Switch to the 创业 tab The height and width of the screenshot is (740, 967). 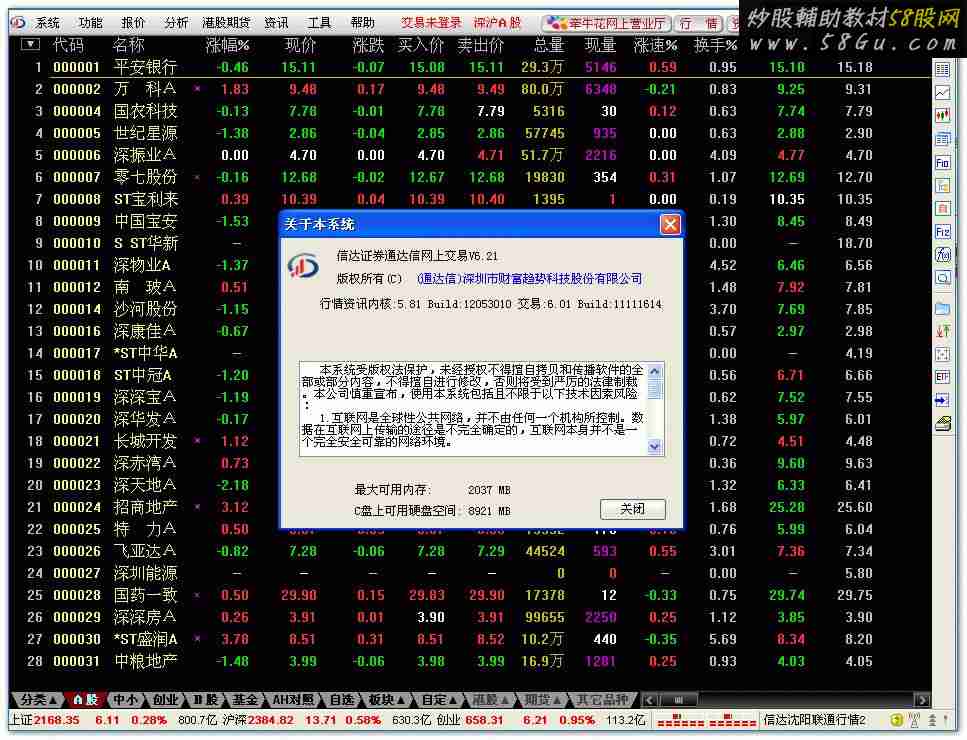165,700
